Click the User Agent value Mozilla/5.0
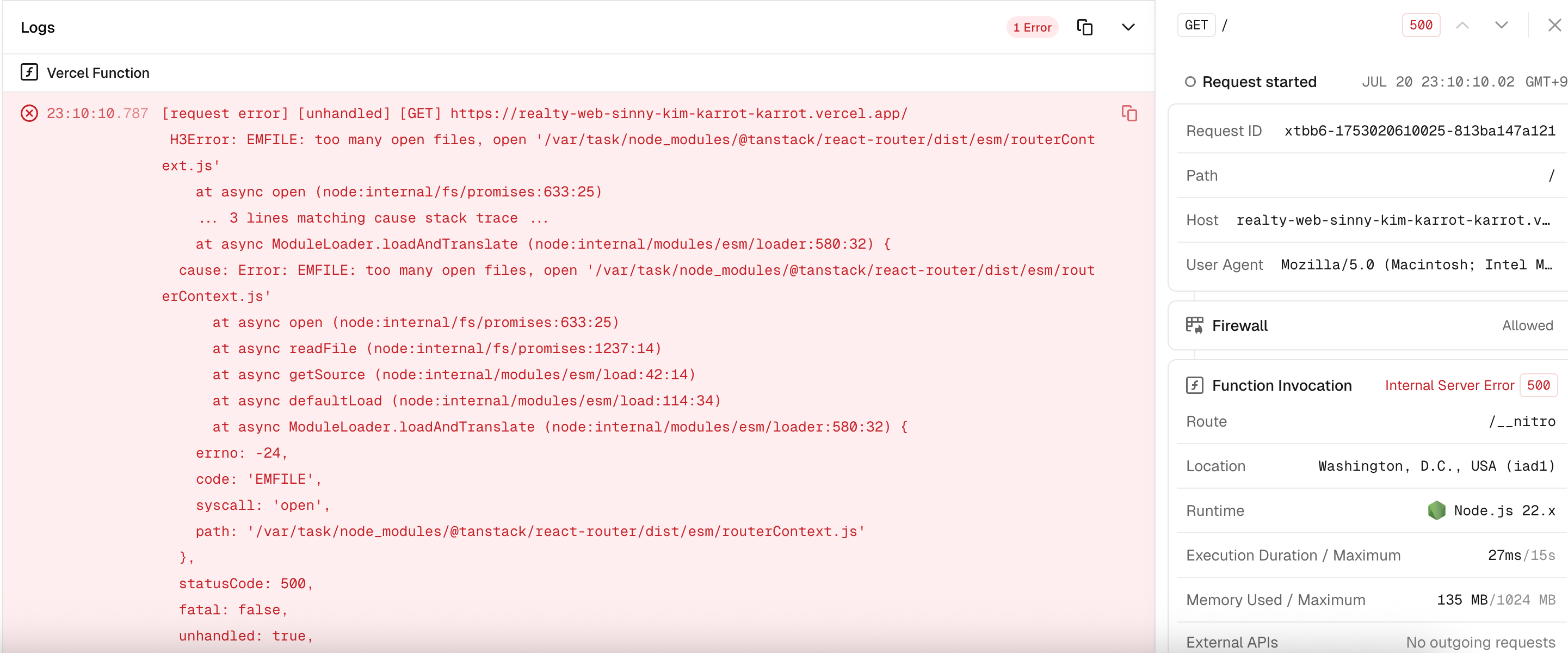 pos(1416,264)
